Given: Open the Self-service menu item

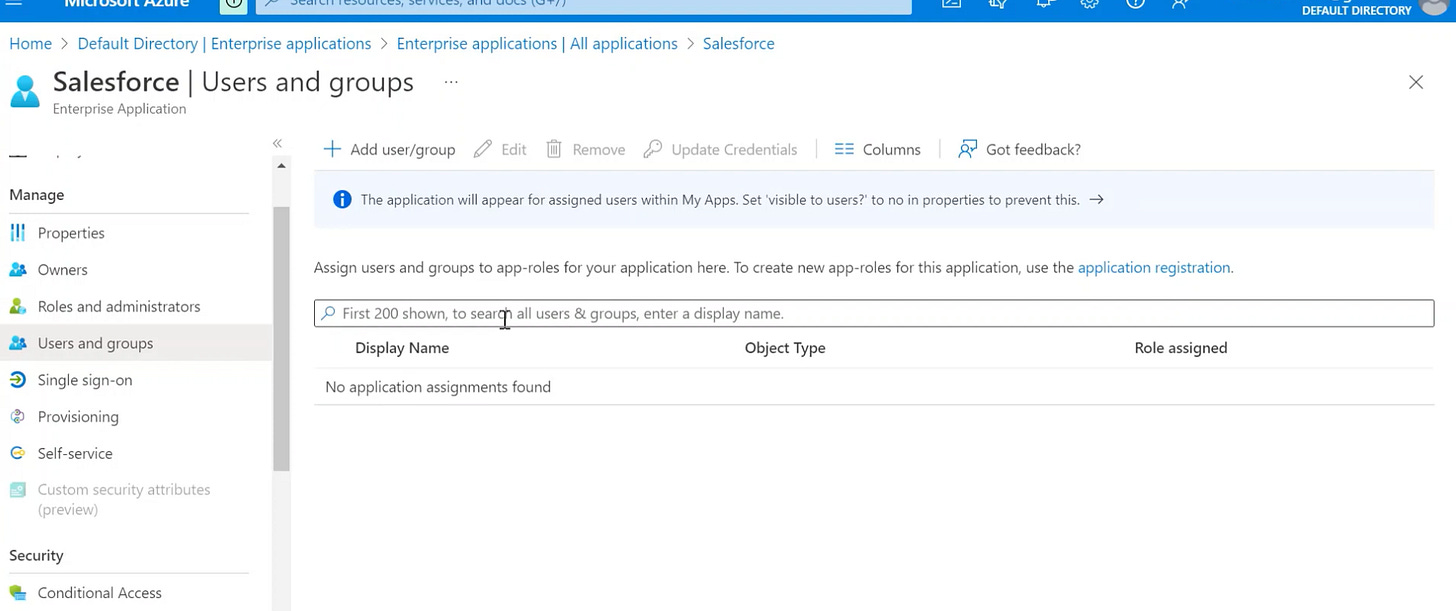Looking at the screenshot, I should coord(75,453).
